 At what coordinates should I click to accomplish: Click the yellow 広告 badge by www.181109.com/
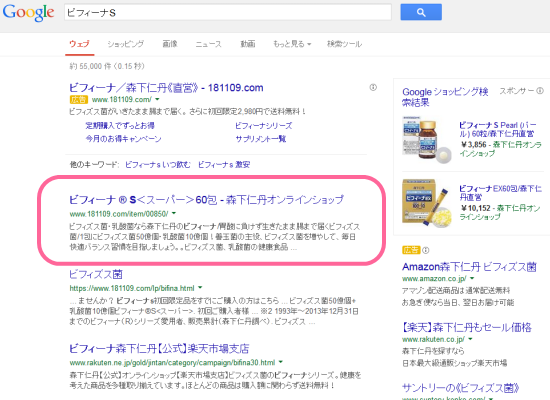click(x=79, y=100)
